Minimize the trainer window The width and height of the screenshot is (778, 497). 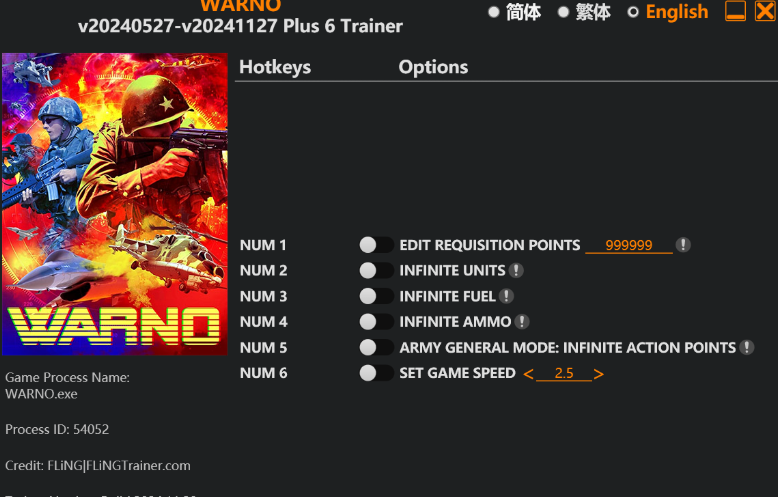pos(735,11)
